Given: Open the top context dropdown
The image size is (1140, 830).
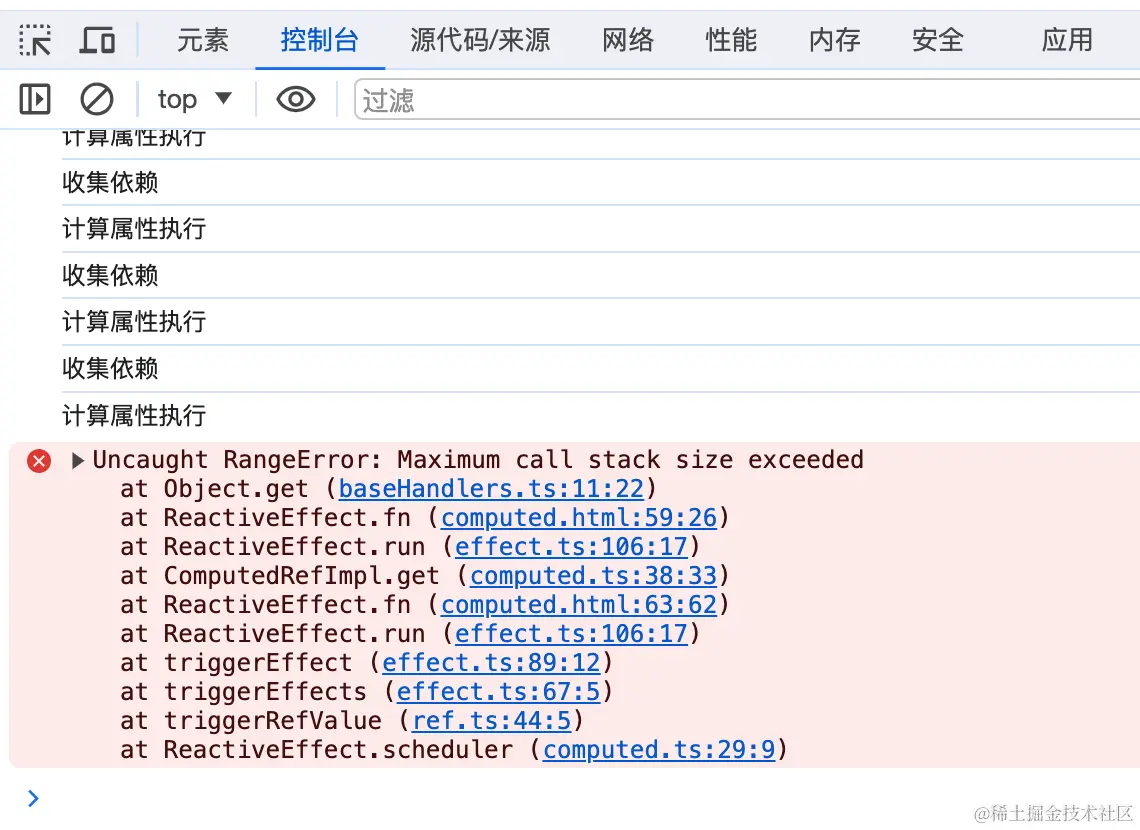Looking at the screenshot, I should 195,99.
